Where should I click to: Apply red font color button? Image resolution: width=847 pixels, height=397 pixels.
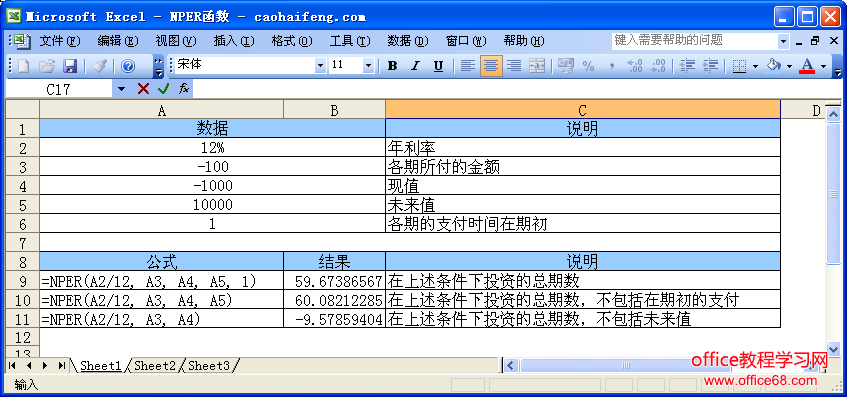click(x=807, y=66)
